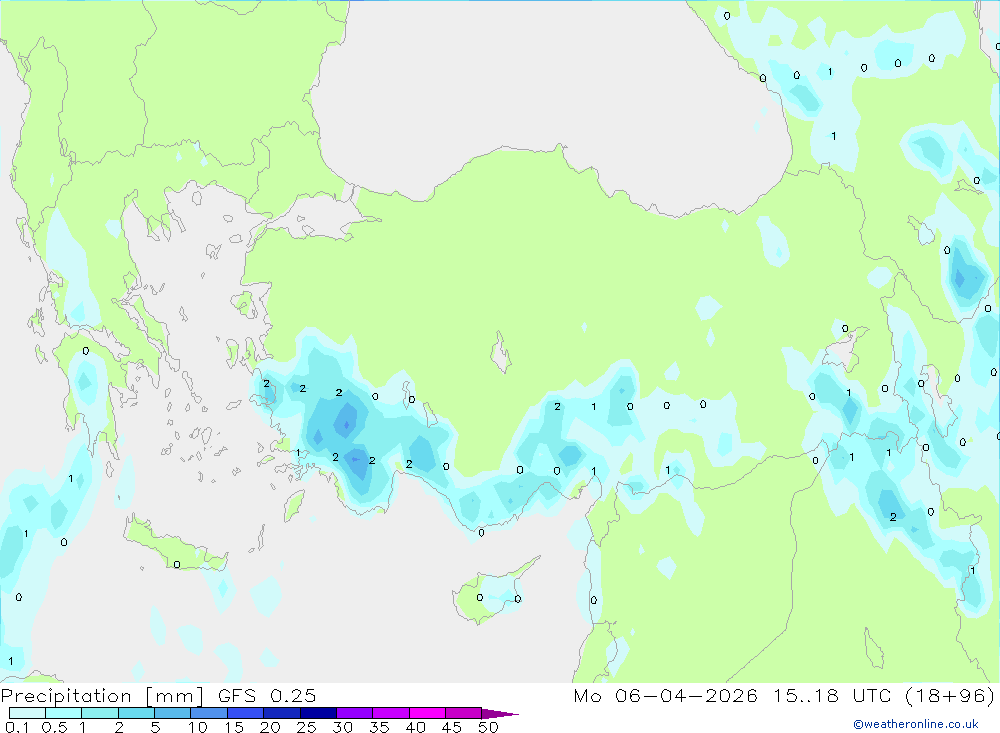Screen dimensions: 1000x733
Task: Click the '20' legend scale label
Action: (x=270, y=727)
